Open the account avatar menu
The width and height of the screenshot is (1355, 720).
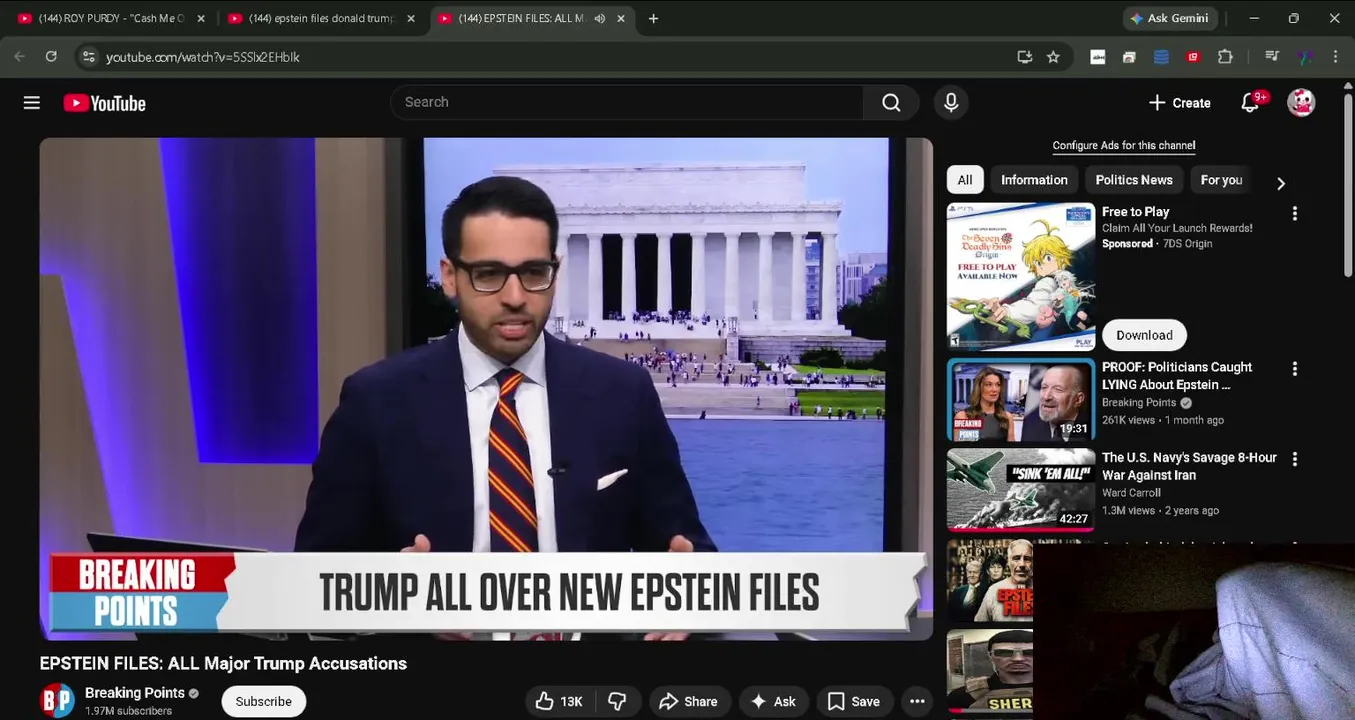(x=1301, y=102)
